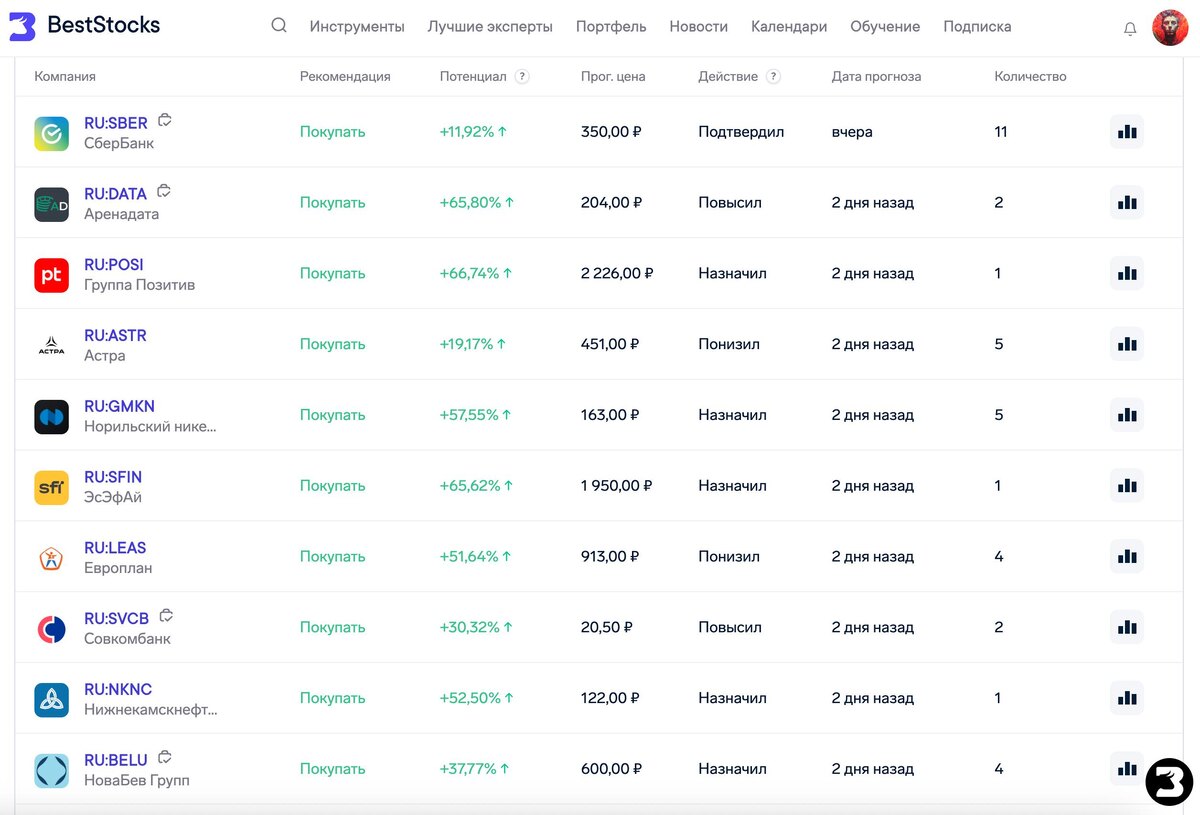Screen dimensions: 1200x815
Task: Open chart icon for RU:SBER row
Action: point(1127,132)
